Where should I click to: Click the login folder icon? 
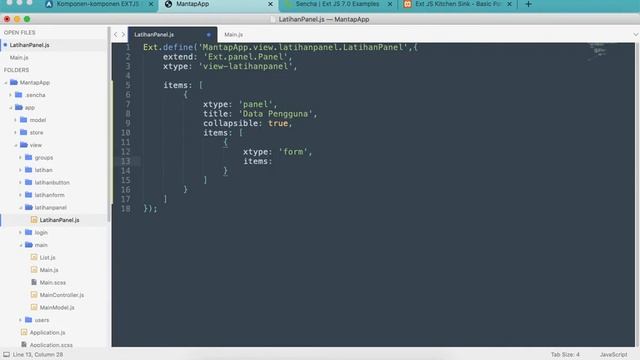[x=29, y=232]
